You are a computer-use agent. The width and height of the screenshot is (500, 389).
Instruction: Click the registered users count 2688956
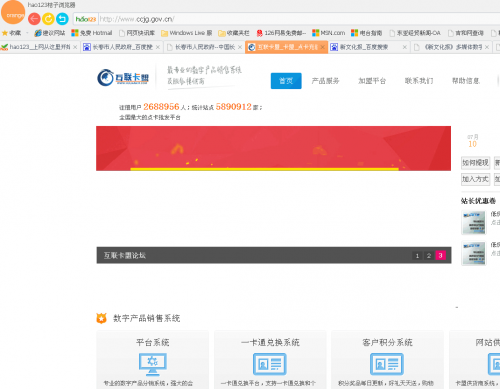[161, 107]
